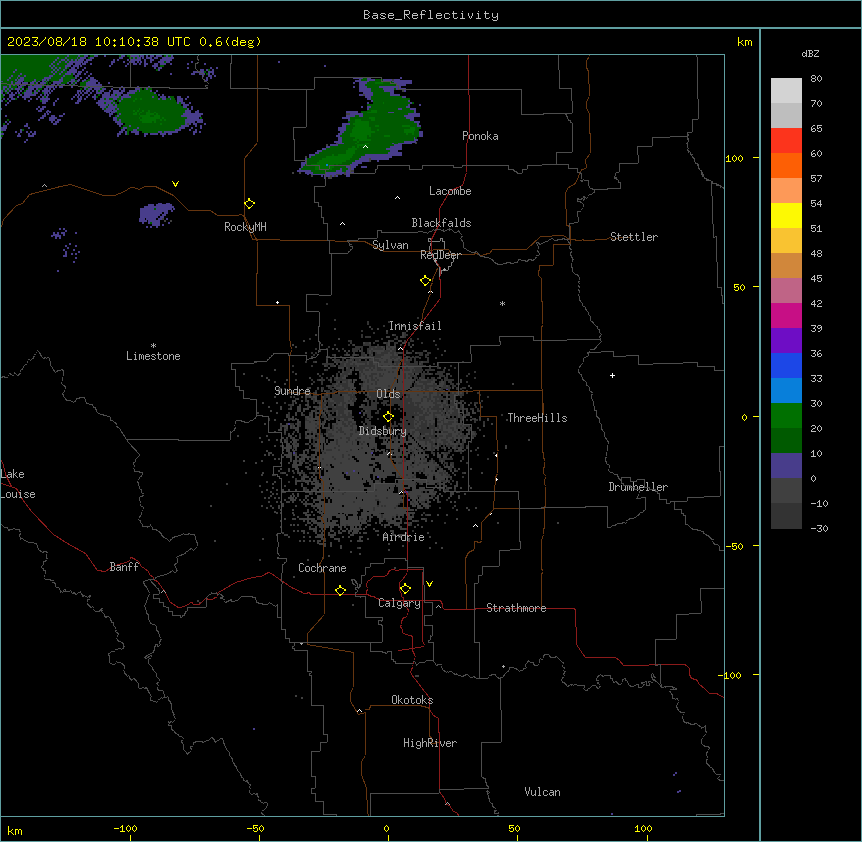862x842 pixels.
Task: Click the -100 tick label on horizontal axis
Action: coord(125,828)
